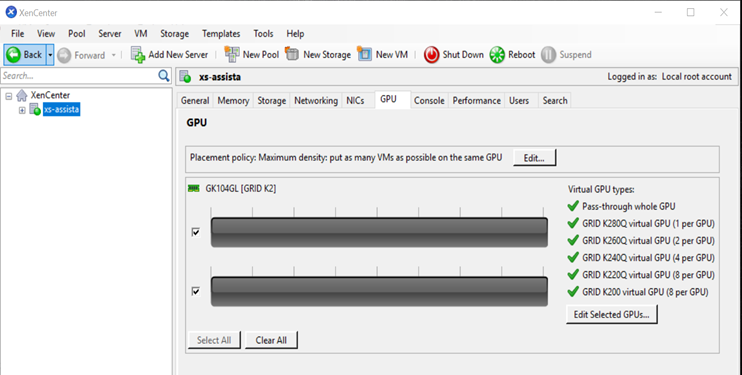The height and width of the screenshot is (375, 742).
Task: Click the New Storage toolbar icon
Action: click(292, 54)
